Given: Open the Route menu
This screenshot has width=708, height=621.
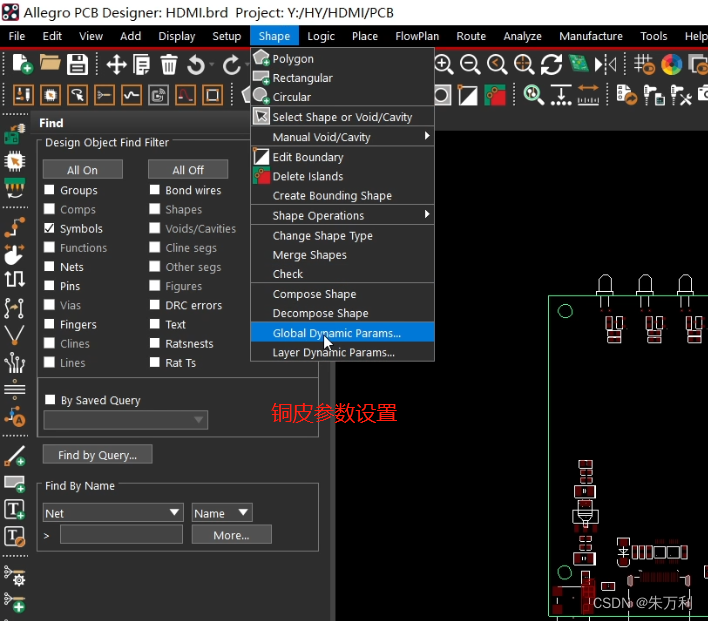Looking at the screenshot, I should pos(471,36).
